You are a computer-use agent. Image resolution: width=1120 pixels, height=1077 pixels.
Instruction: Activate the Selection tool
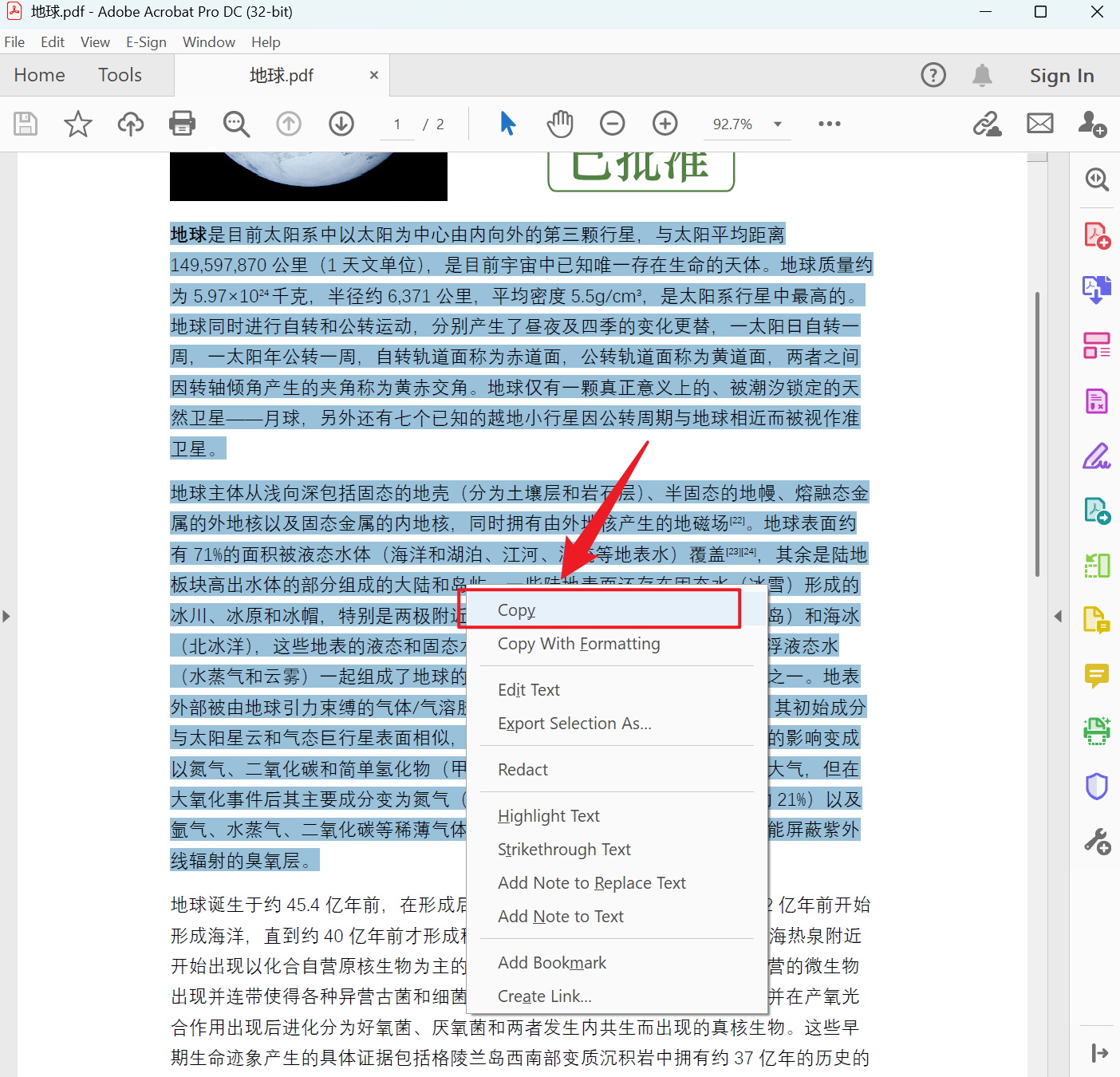(507, 124)
